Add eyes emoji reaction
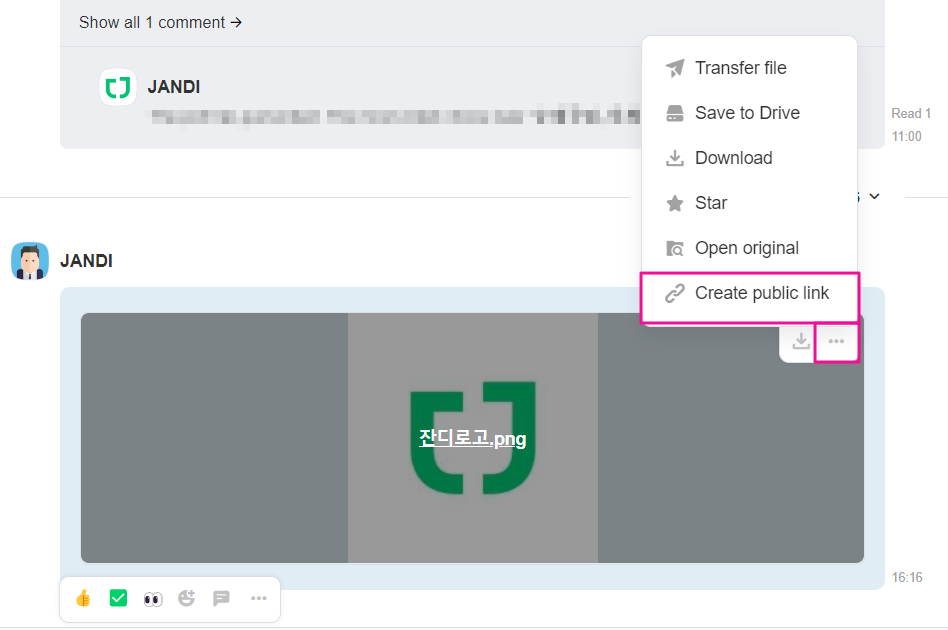 pos(153,599)
